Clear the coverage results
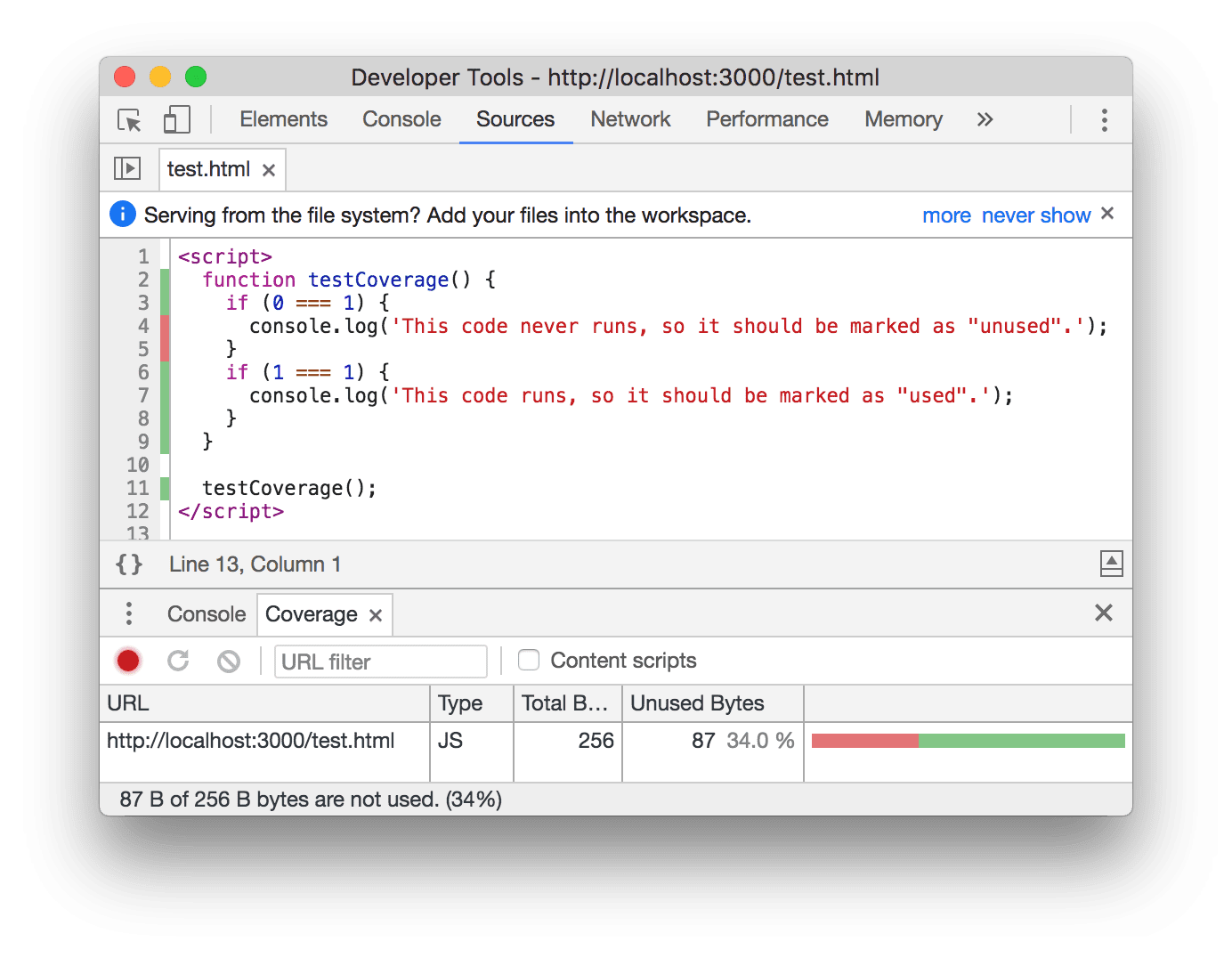1232x958 pixels. point(229,661)
